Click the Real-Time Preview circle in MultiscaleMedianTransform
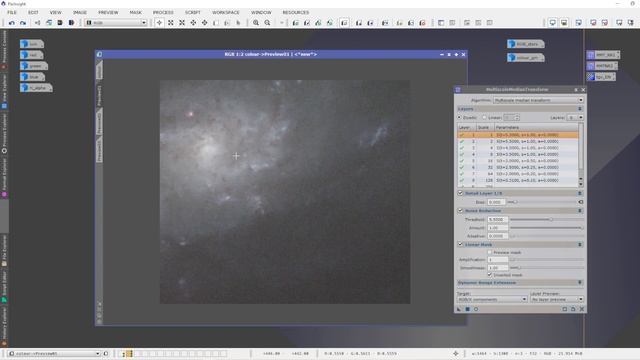Screen dimensions: 640x360 476,309
